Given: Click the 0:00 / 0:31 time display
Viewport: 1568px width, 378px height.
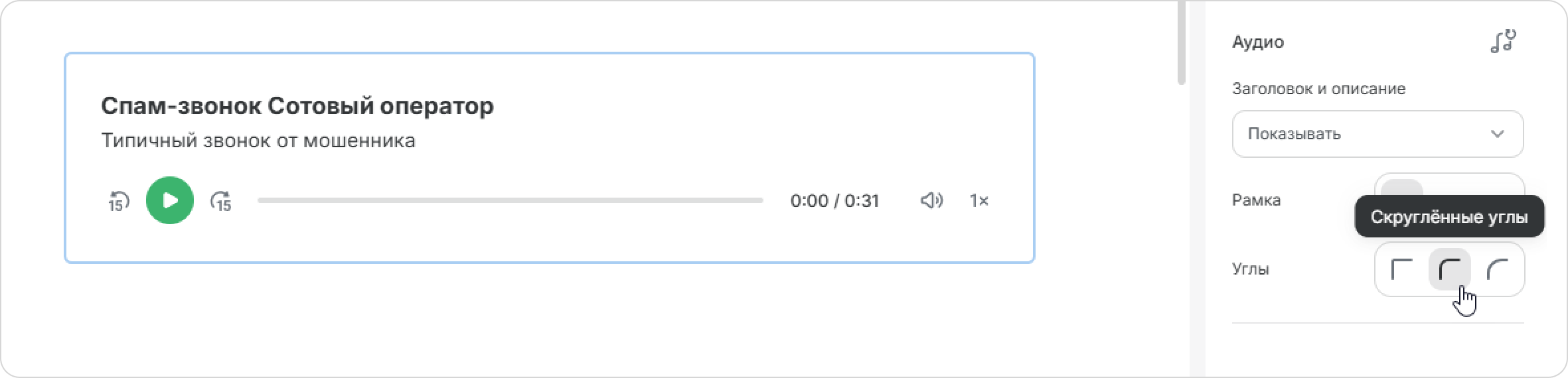Looking at the screenshot, I should (834, 200).
